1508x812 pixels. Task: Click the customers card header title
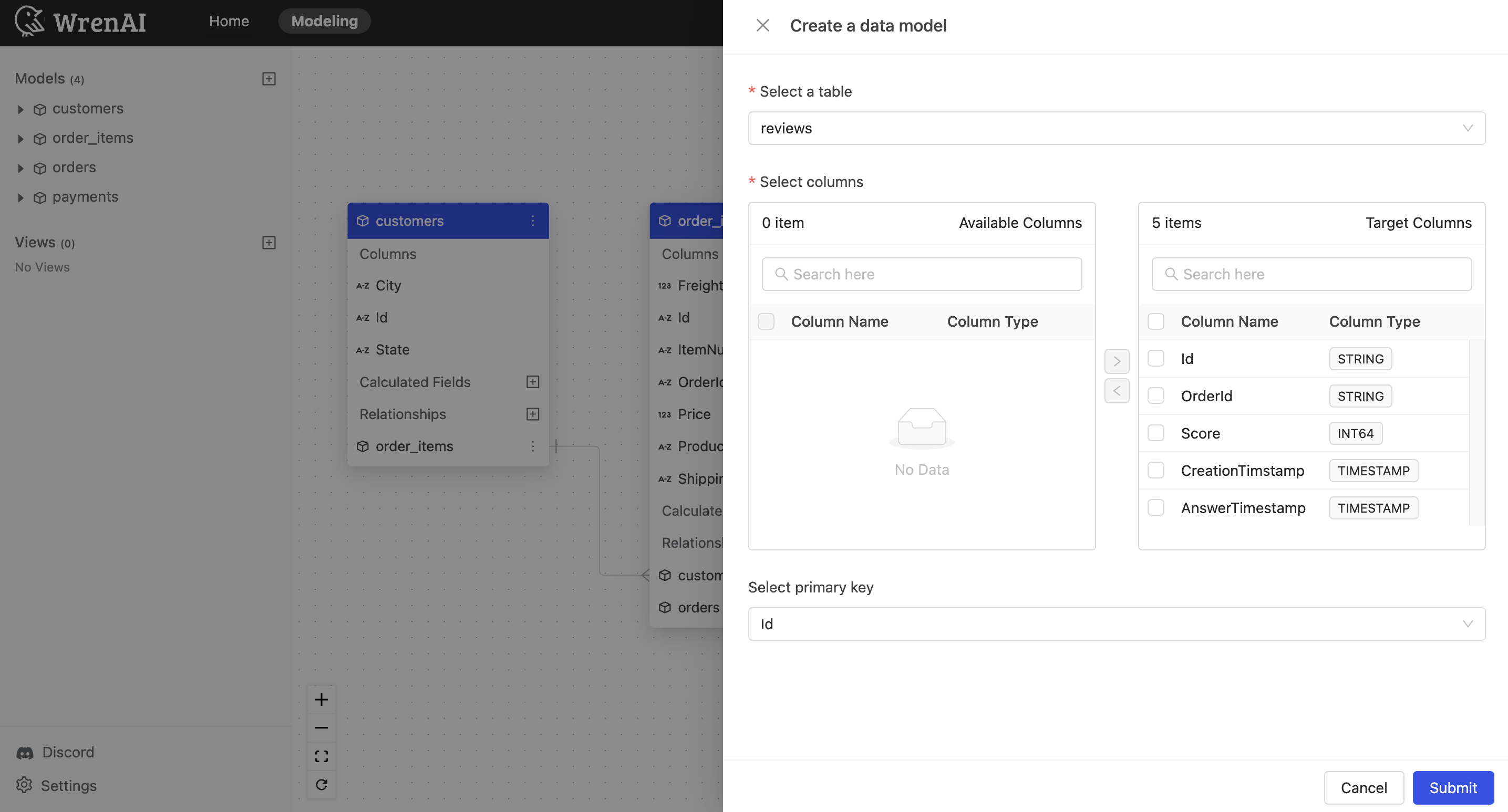[x=409, y=221]
